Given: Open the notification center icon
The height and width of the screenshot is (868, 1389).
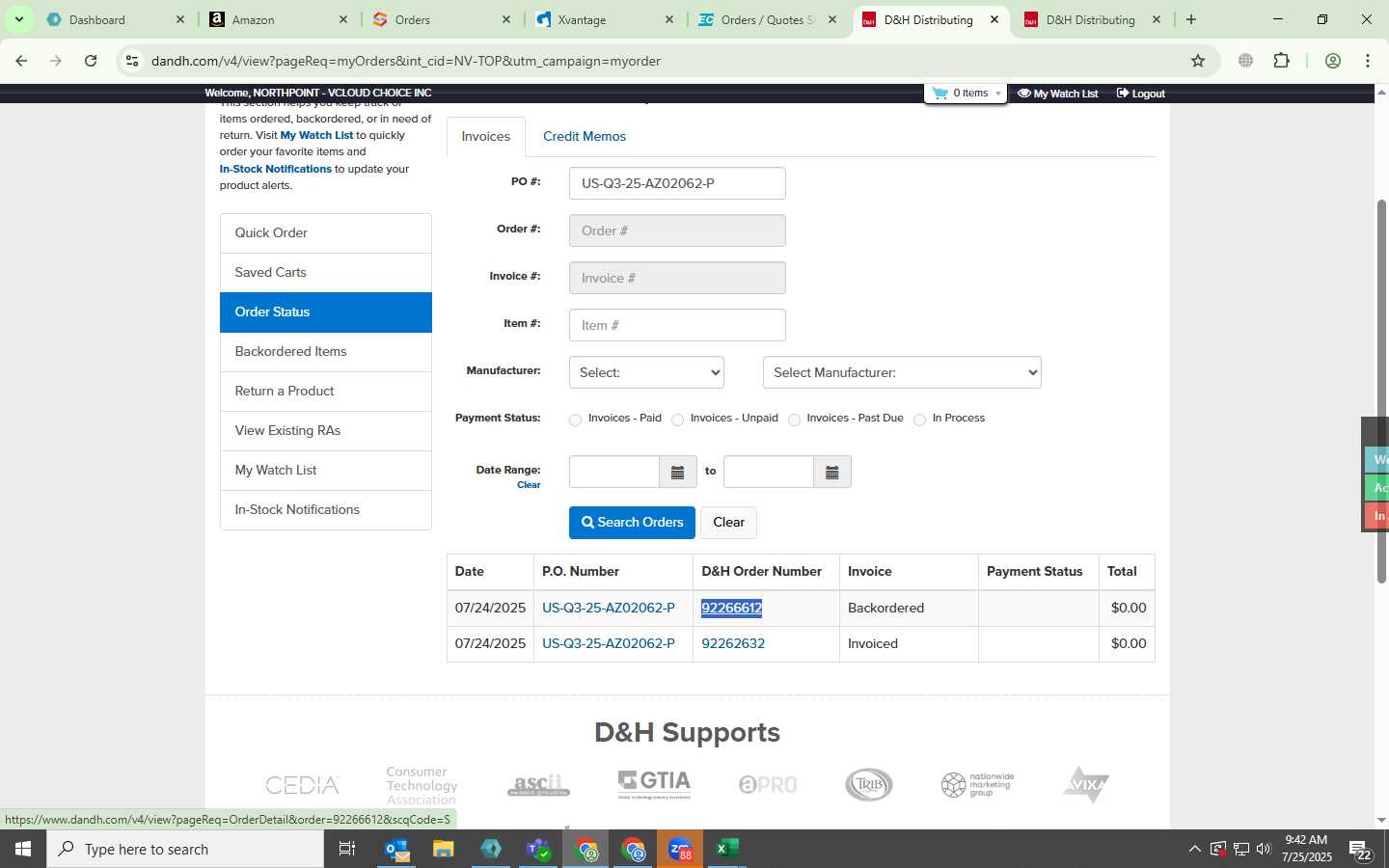Looking at the screenshot, I should coord(1361,850).
